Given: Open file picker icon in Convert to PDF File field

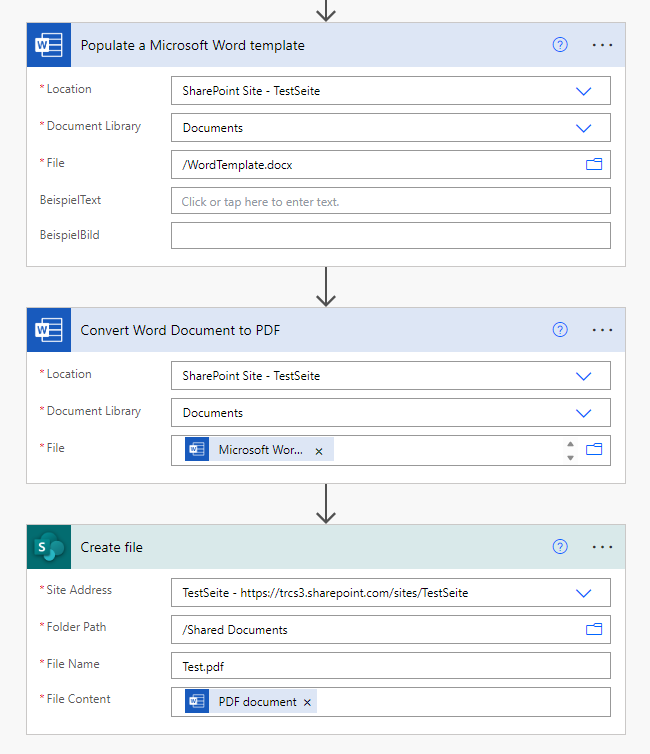Looking at the screenshot, I should point(594,450).
